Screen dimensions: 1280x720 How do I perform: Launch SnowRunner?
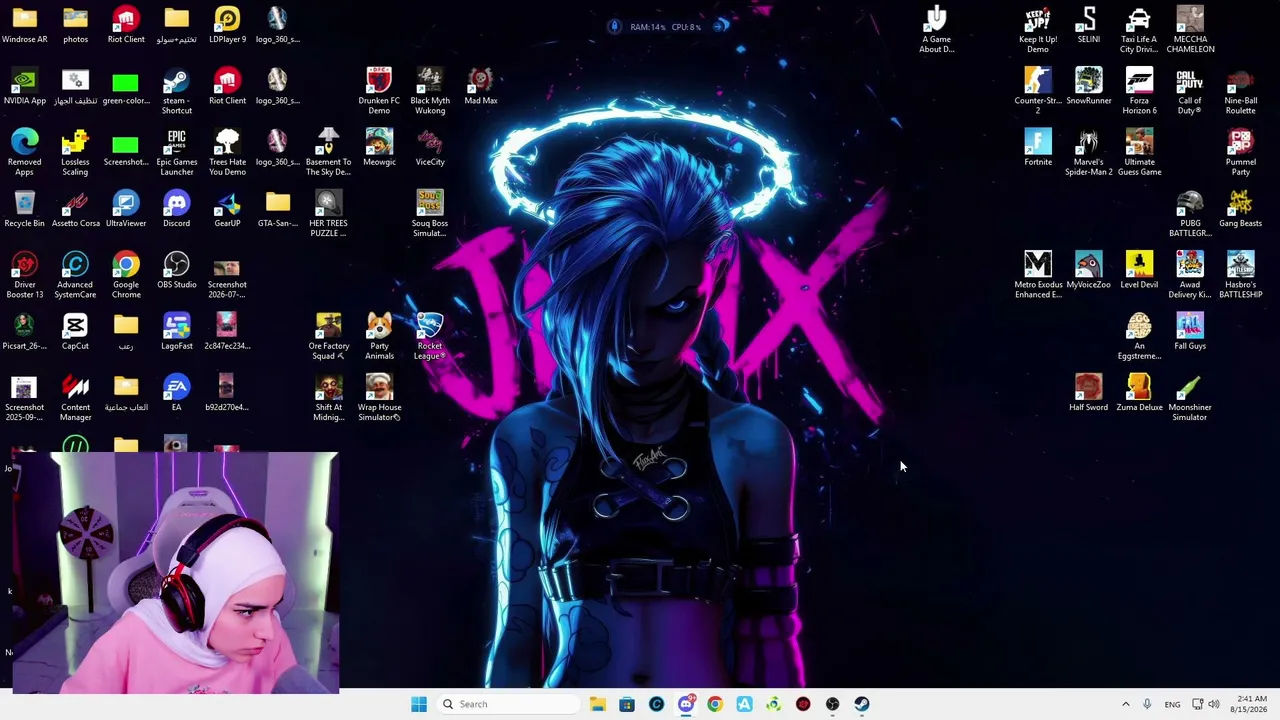[x=1089, y=87]
